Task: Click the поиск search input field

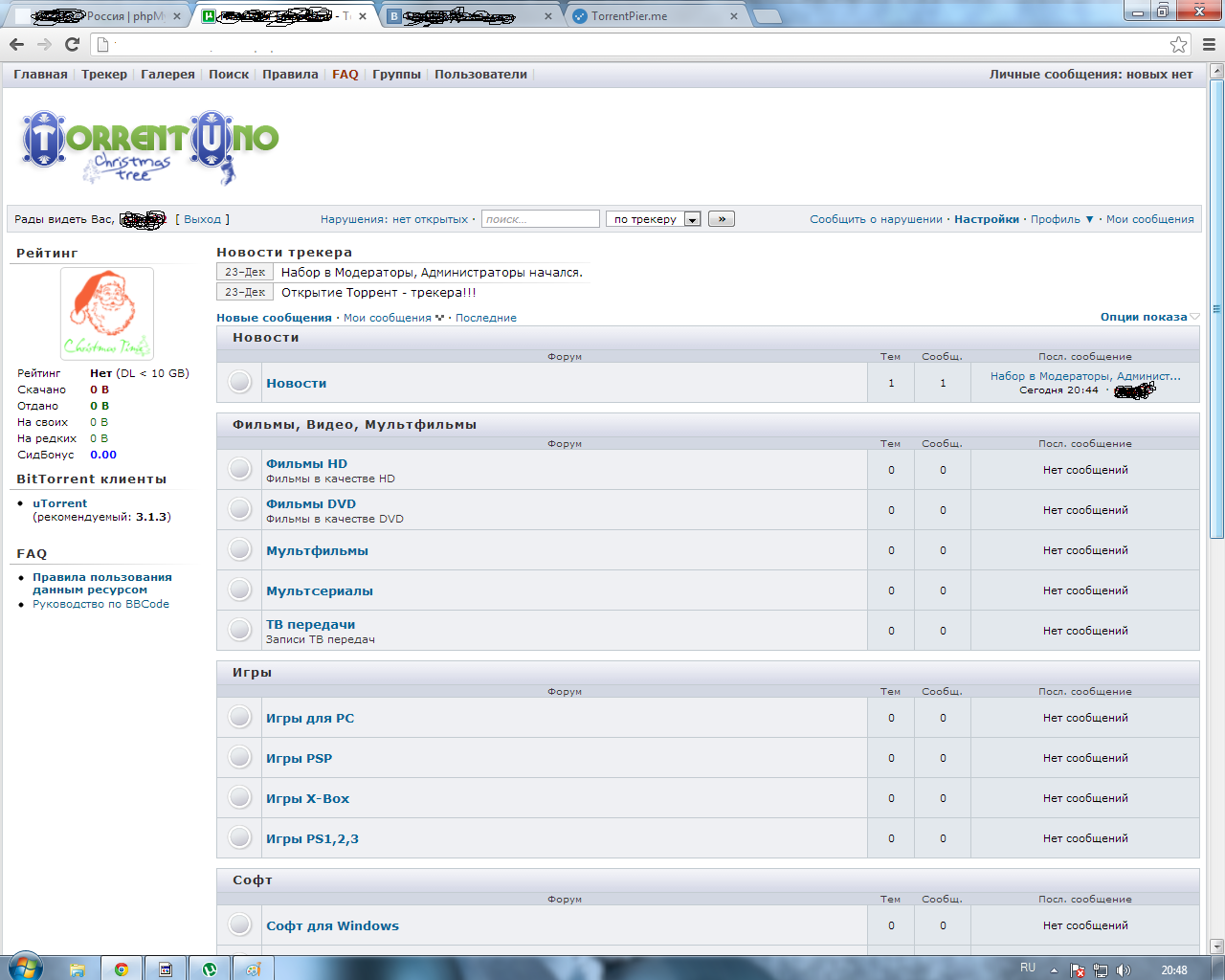Action: 540,219
